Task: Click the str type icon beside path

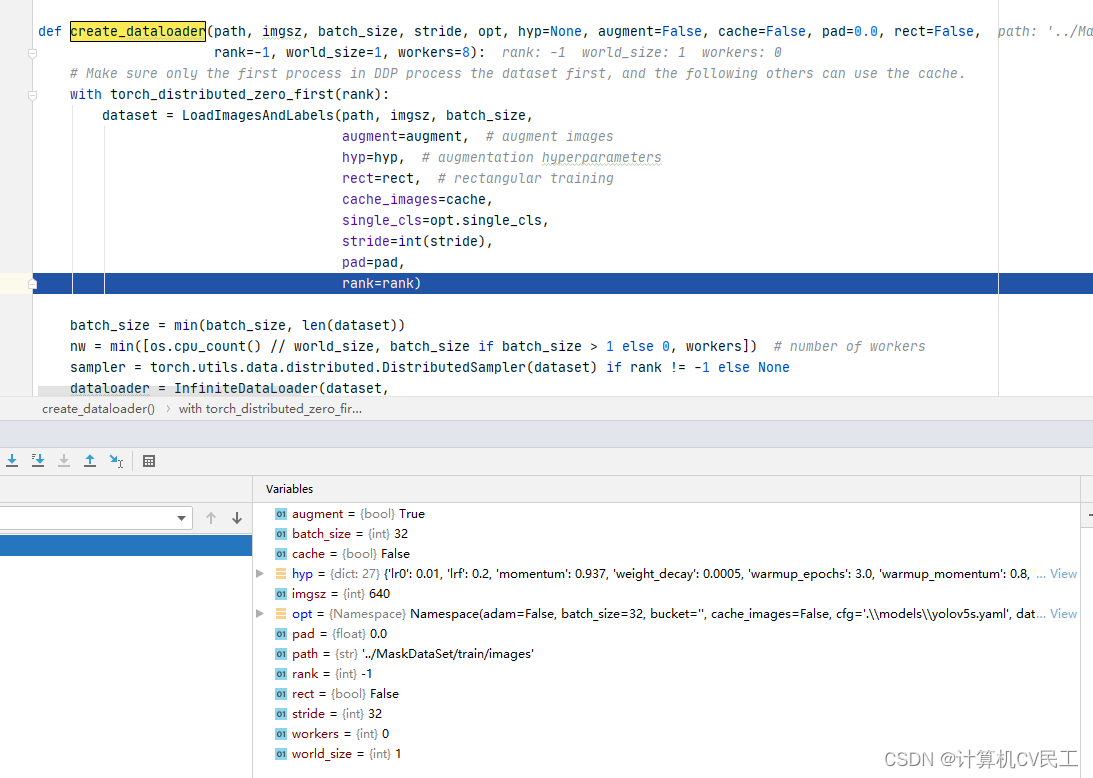Action: pos(281,654)
